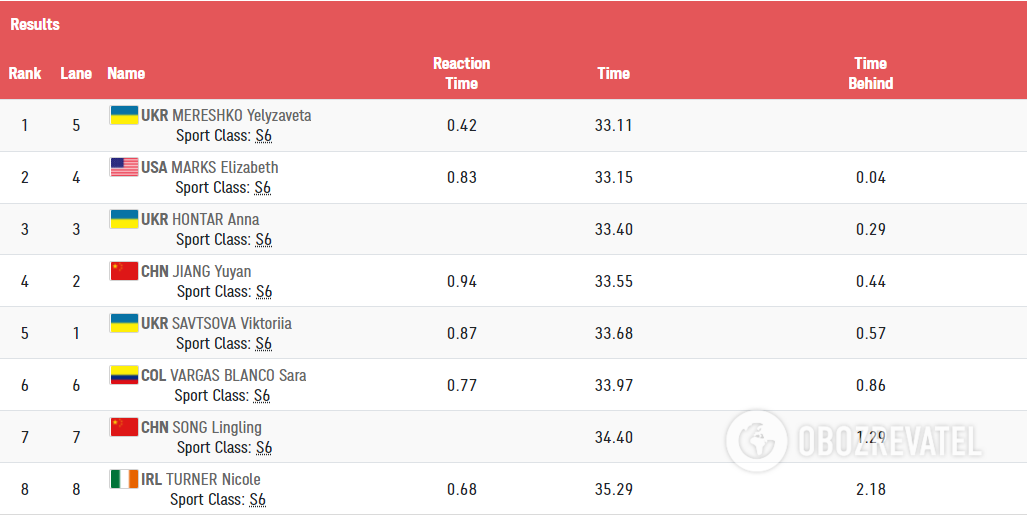The width and height of the screenshot is (1028, 517).
Task: Click the Lane column header
Action: [x=76, y=73]
